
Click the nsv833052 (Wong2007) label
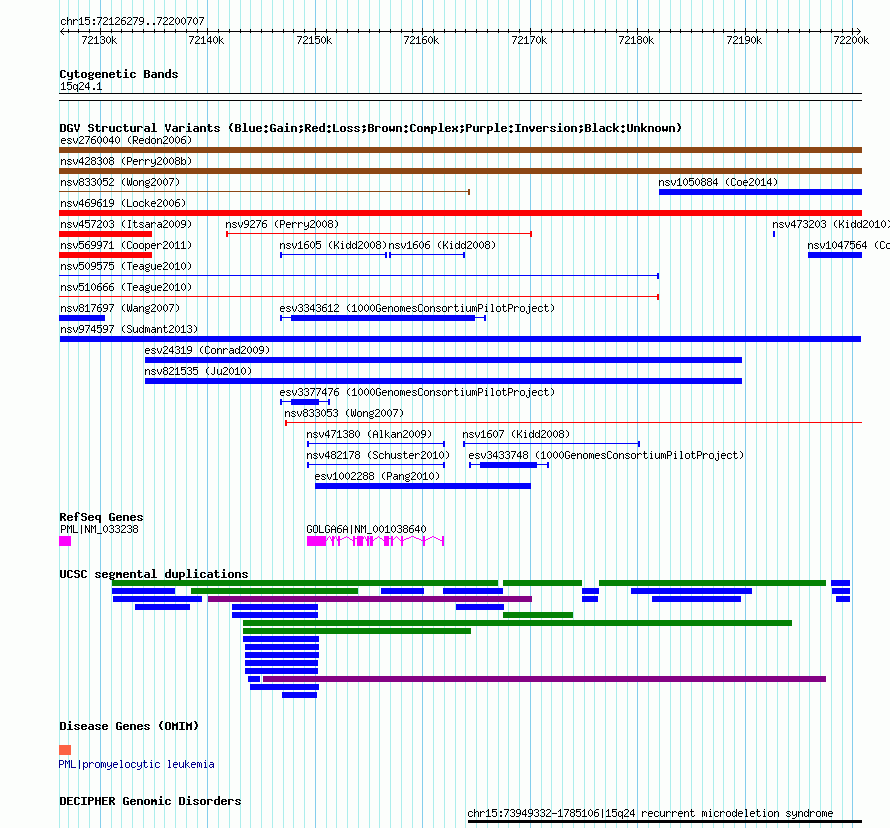pos(120,182)
